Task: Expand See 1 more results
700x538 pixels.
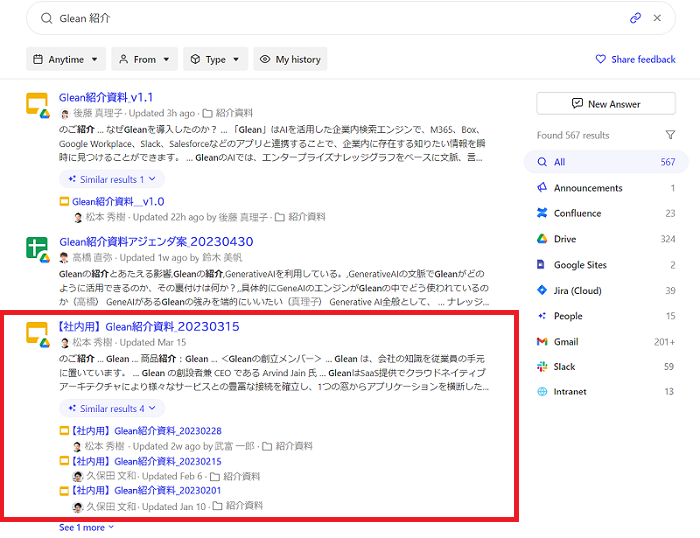Action: coord(86,527)
